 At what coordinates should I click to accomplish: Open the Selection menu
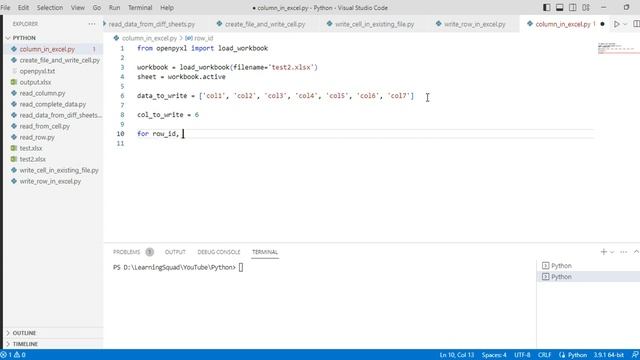(x=50, y=7)
